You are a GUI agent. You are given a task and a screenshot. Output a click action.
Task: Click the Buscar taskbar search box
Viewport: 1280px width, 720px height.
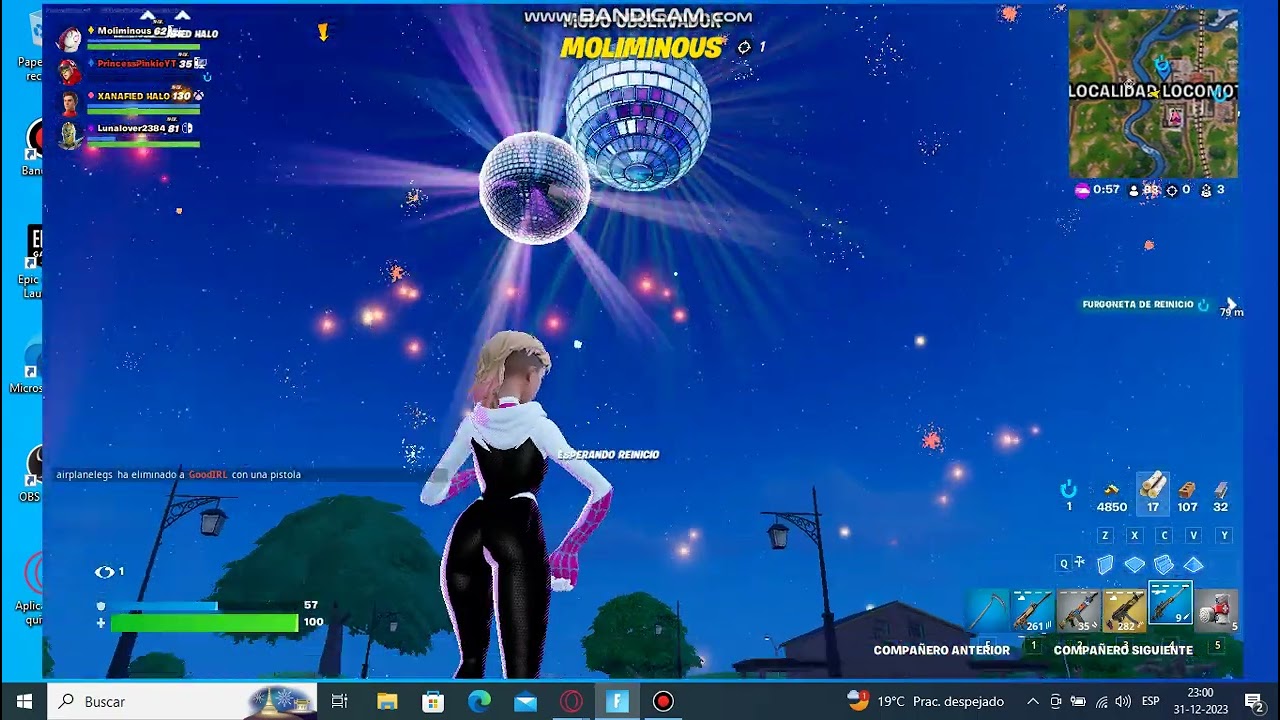click(183, 702)
